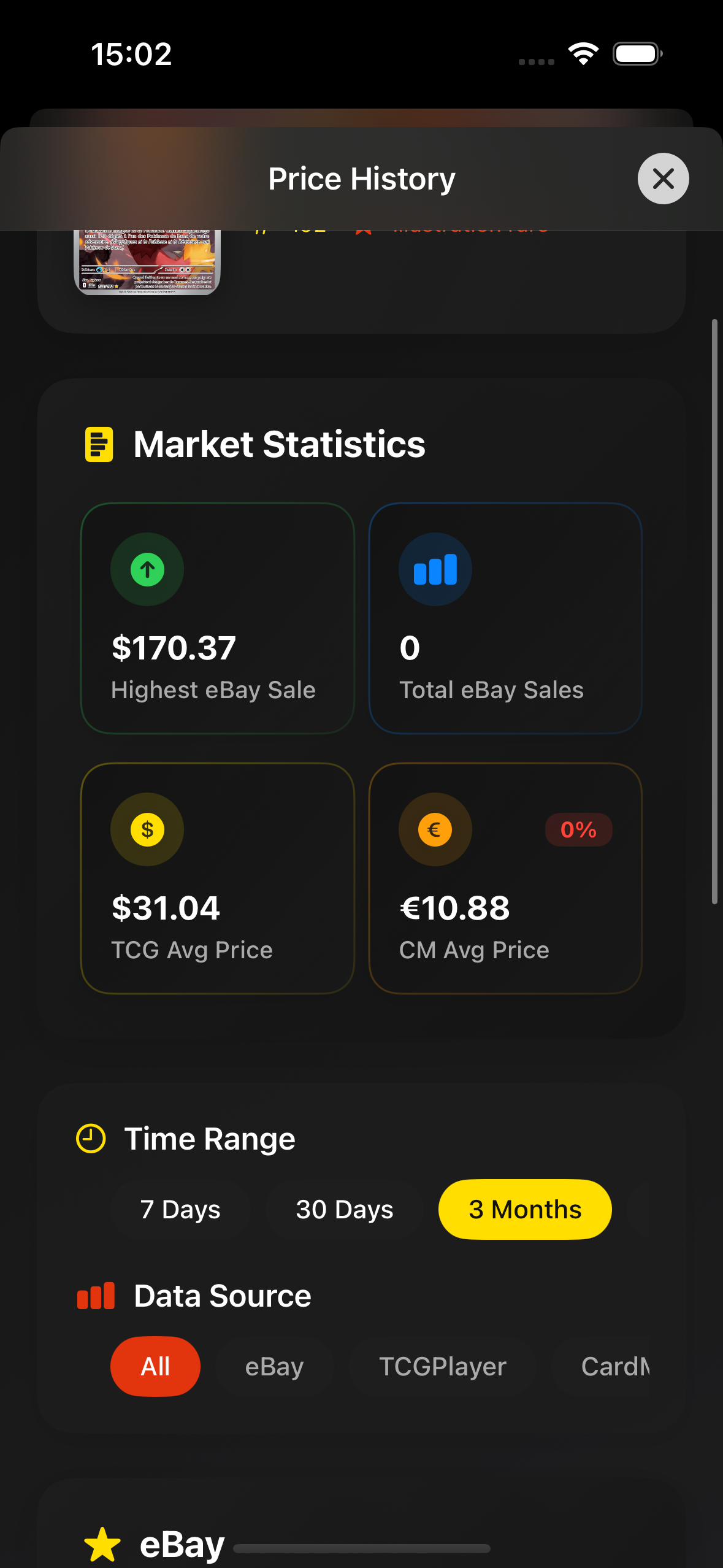Tap the orange euro sign icon
Image resolution: width=723 pixels, height=1568 pixels.
[x=435, y=829]
